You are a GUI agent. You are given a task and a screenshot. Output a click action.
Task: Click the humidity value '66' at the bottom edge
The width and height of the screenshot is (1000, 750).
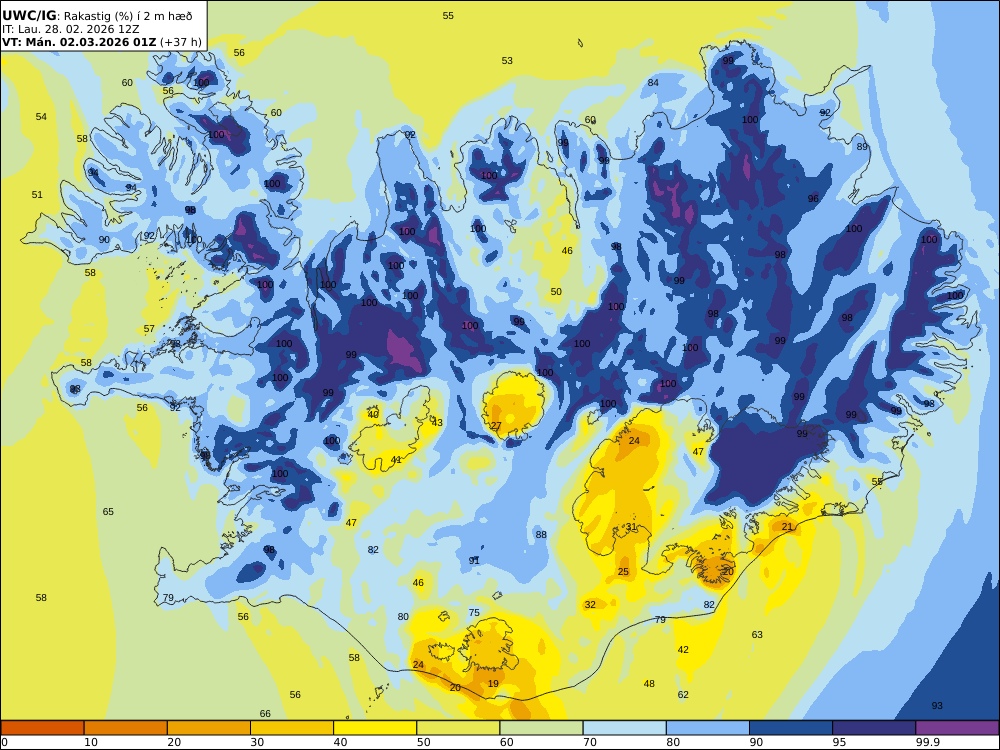click(x=265, y=714)
